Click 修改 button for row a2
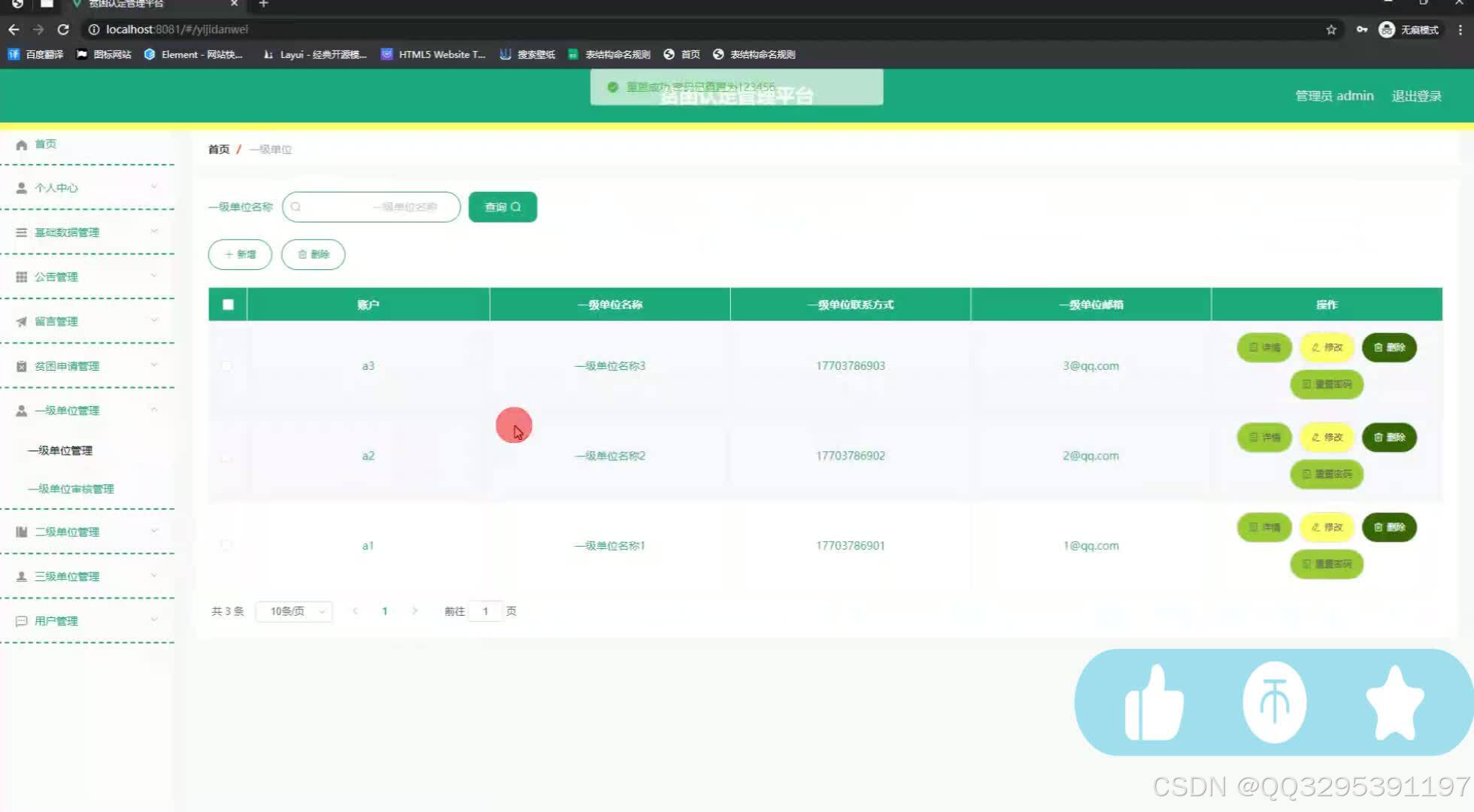 point(1327,437)
